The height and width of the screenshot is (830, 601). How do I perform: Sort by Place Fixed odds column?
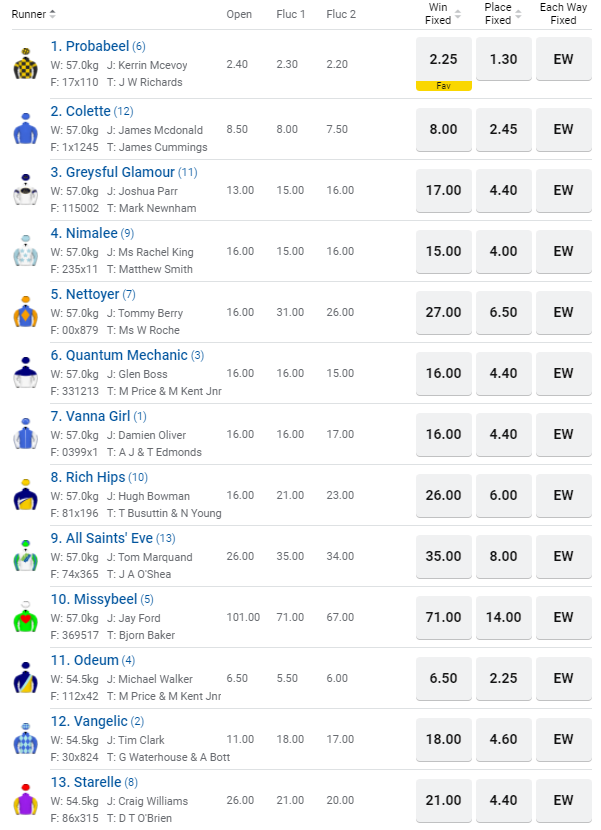pyautogui.click(x=518, y=14)
